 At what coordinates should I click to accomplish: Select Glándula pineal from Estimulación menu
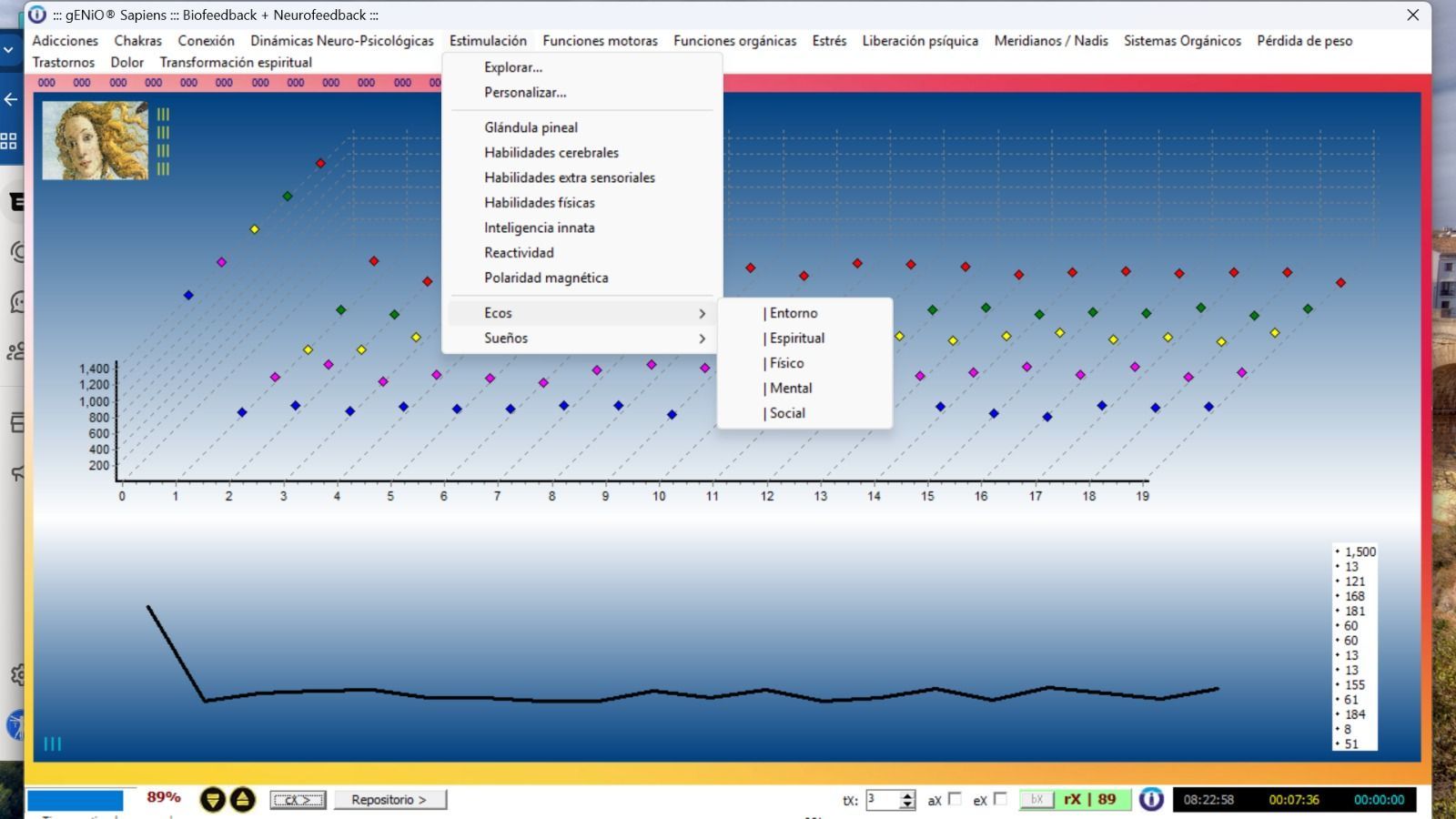coord(531,127)
